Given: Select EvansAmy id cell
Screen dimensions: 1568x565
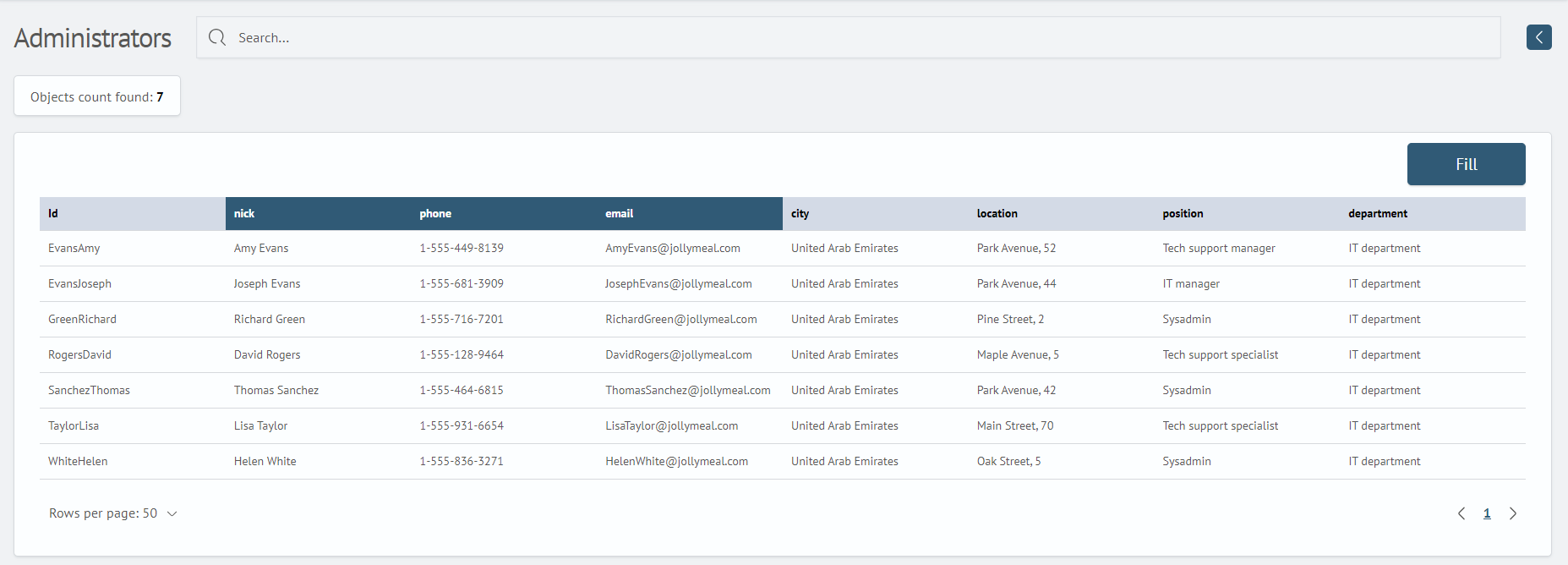Looking at the screenshot, I should 74,248.
